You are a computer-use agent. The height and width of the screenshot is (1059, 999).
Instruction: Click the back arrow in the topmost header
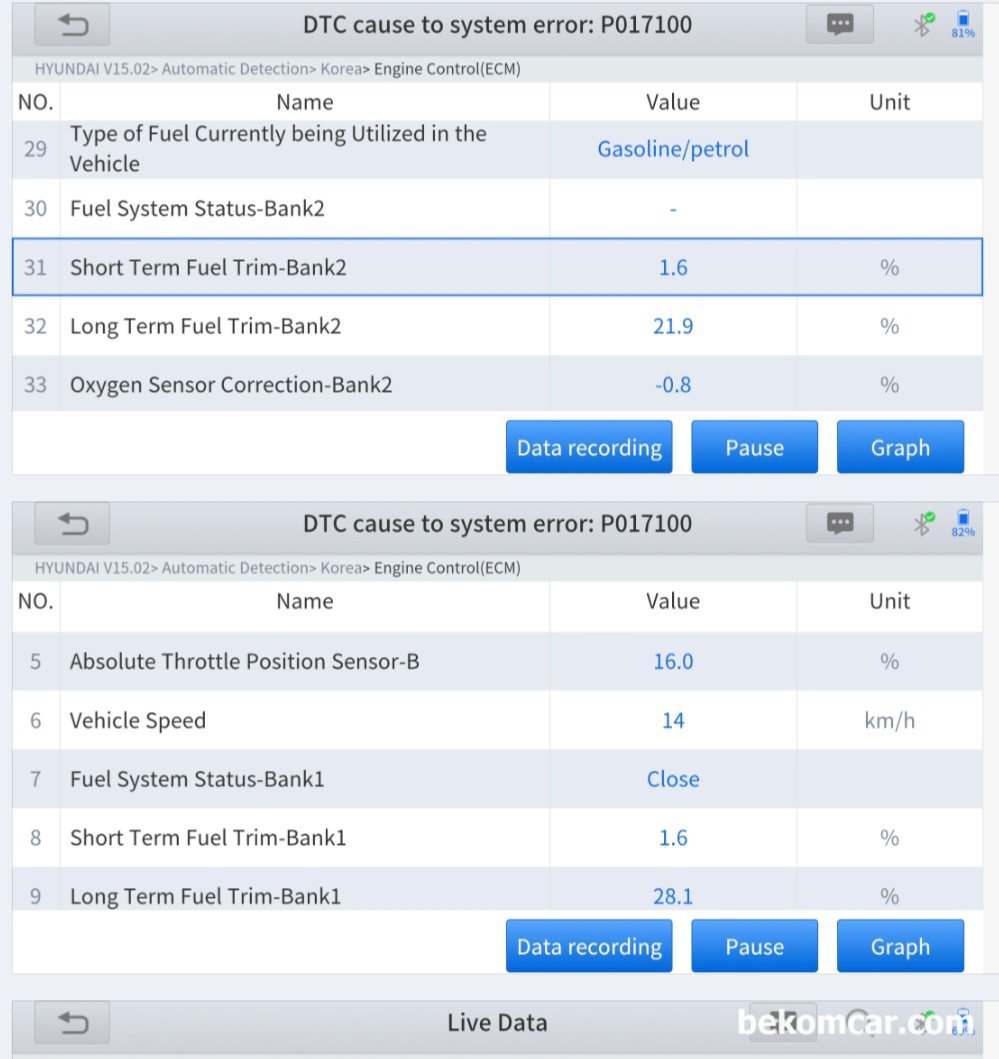tap(72, 26)
